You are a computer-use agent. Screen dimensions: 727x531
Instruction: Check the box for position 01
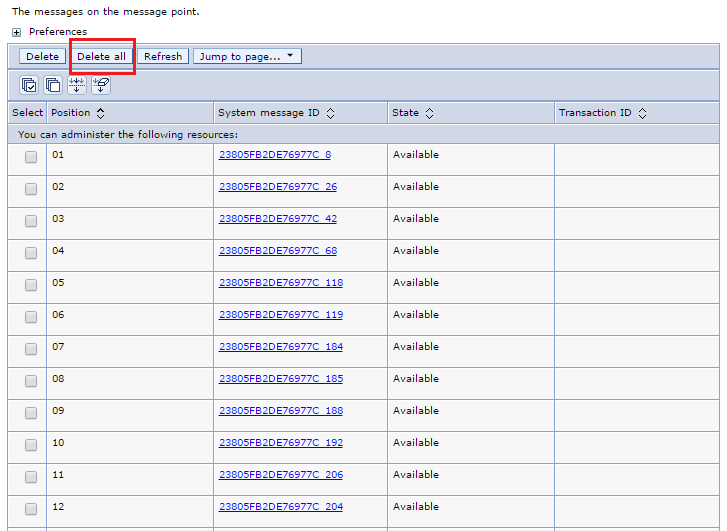(31, 157)
